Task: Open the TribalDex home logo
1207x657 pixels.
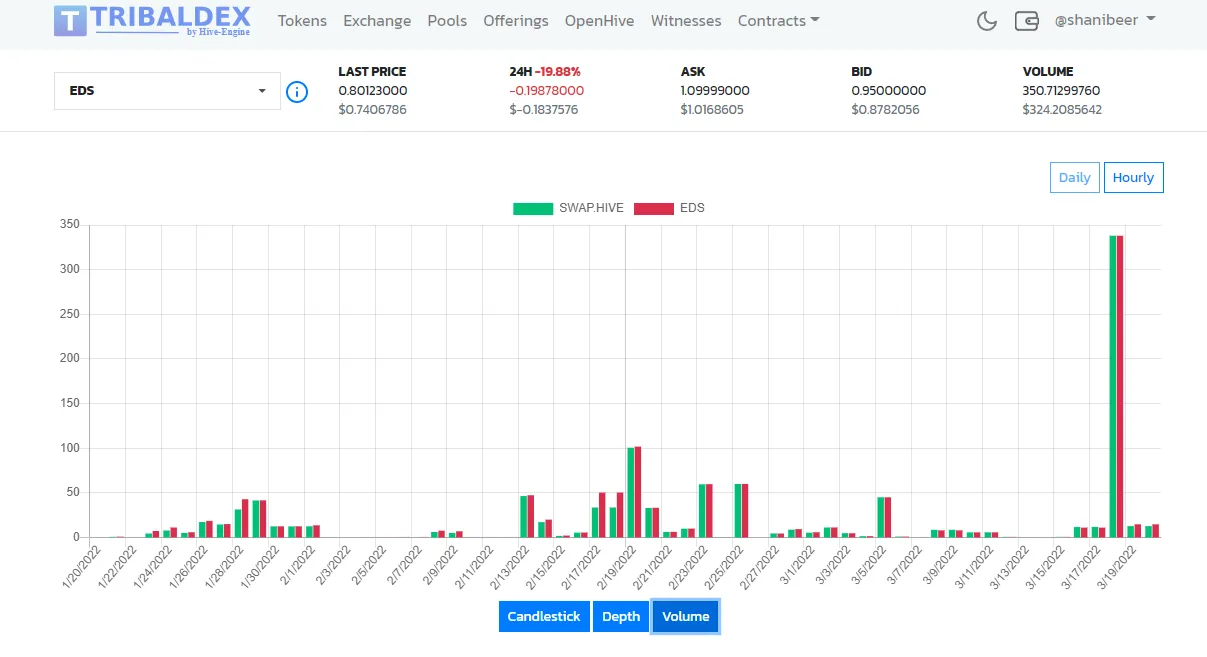Action: (152, 20)
